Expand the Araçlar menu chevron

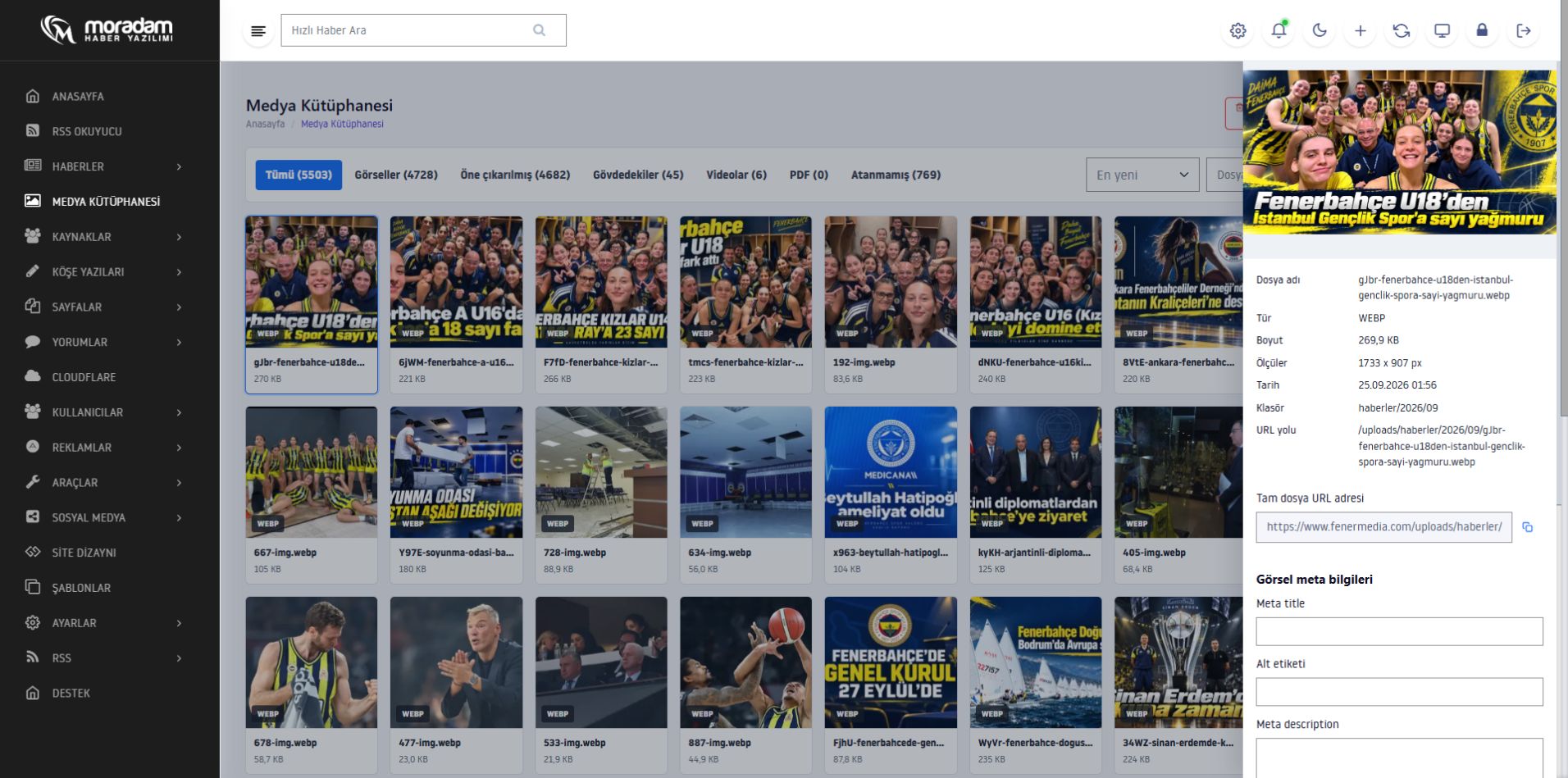pyautogui.click(x=179, y=483)
